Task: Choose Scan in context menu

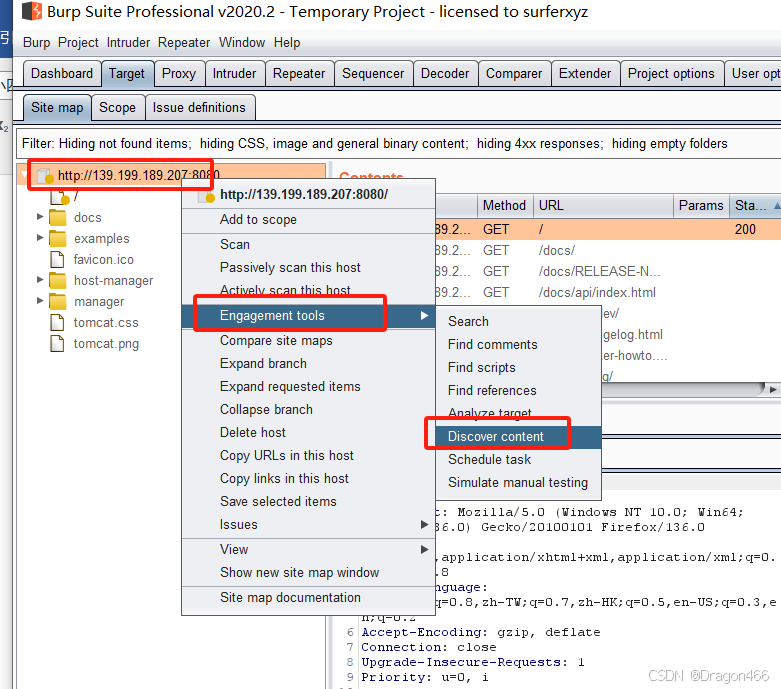Action: [308, 245]
